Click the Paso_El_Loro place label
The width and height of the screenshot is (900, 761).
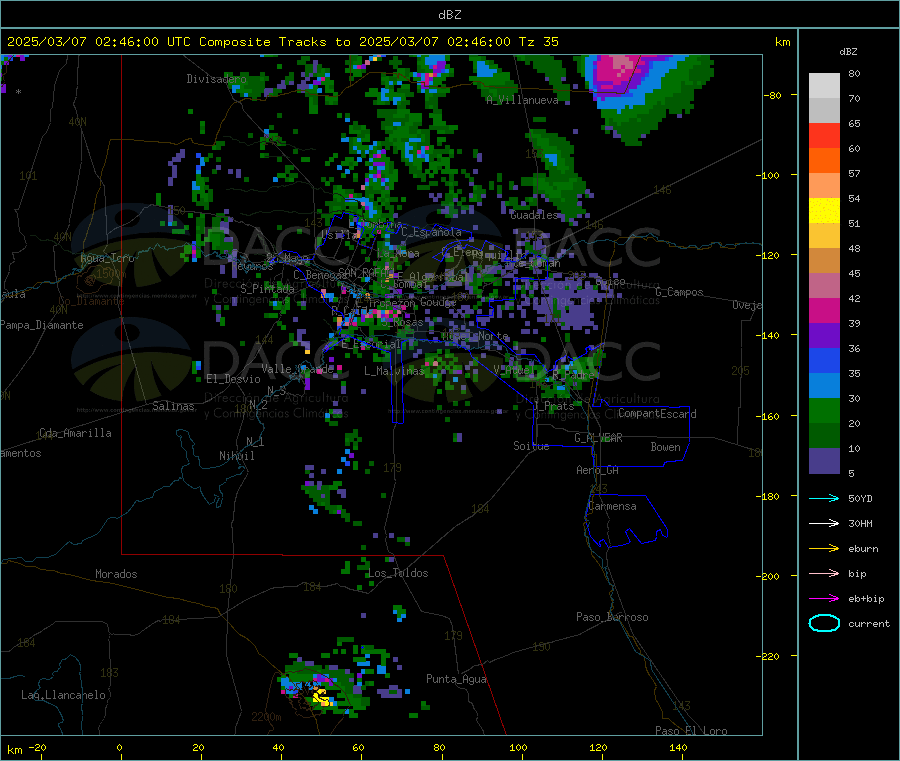click(x=691, y=731)
